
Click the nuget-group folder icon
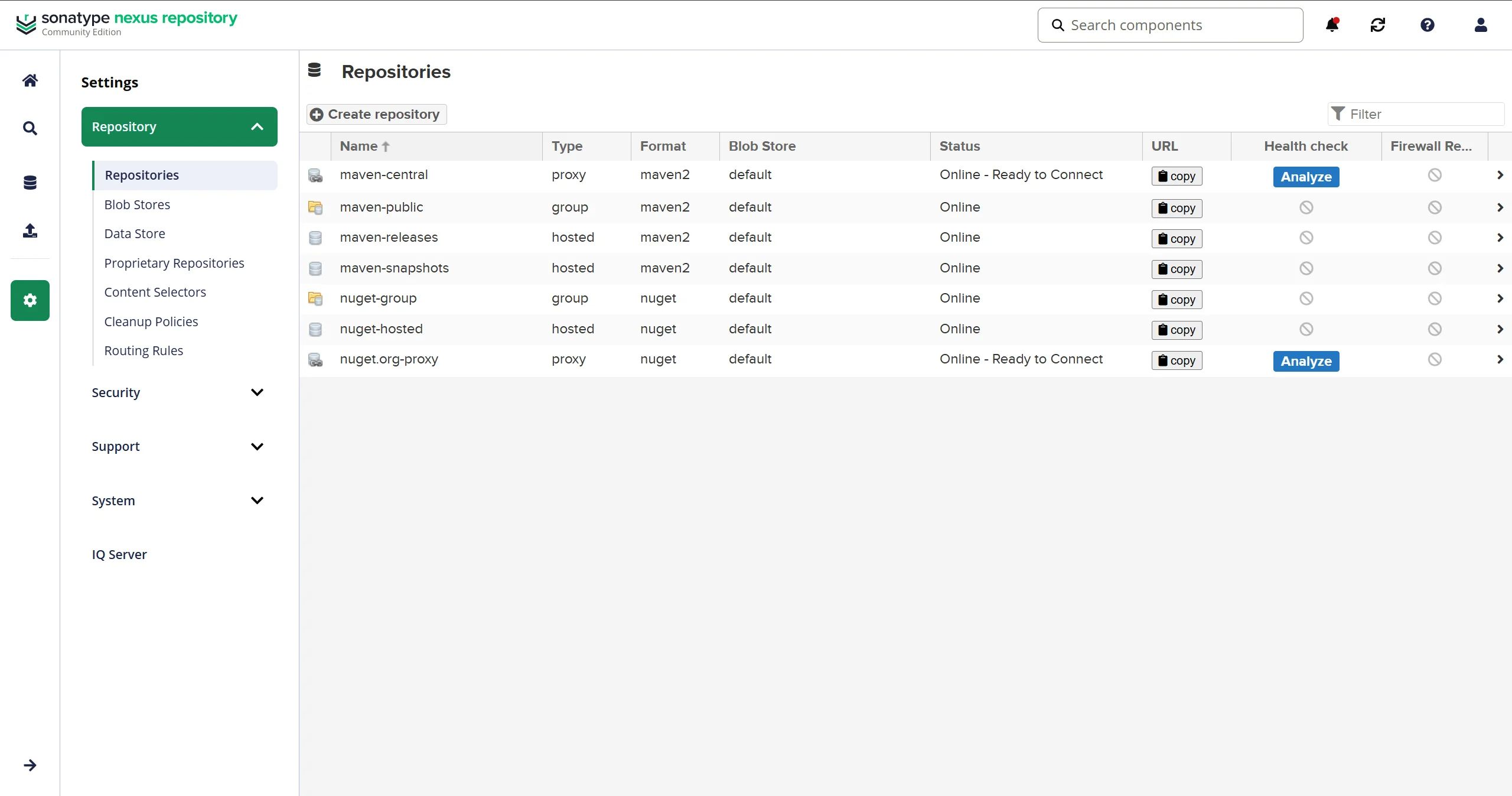[315, 298]
